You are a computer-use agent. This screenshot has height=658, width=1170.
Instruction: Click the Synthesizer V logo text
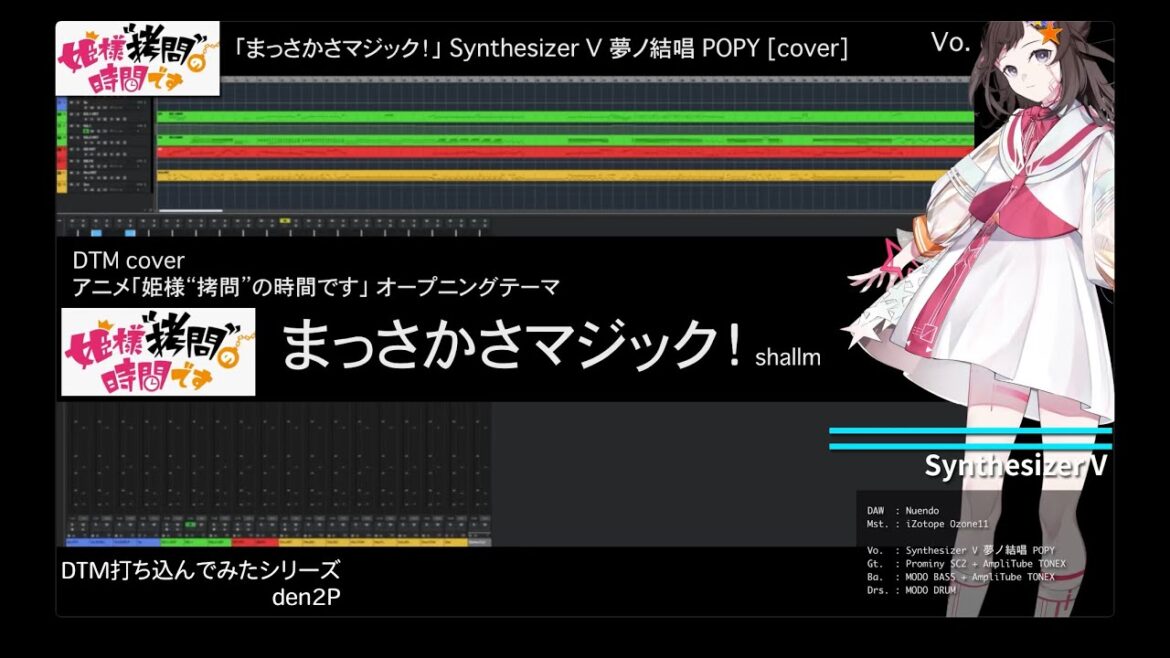coord(1015,466)
